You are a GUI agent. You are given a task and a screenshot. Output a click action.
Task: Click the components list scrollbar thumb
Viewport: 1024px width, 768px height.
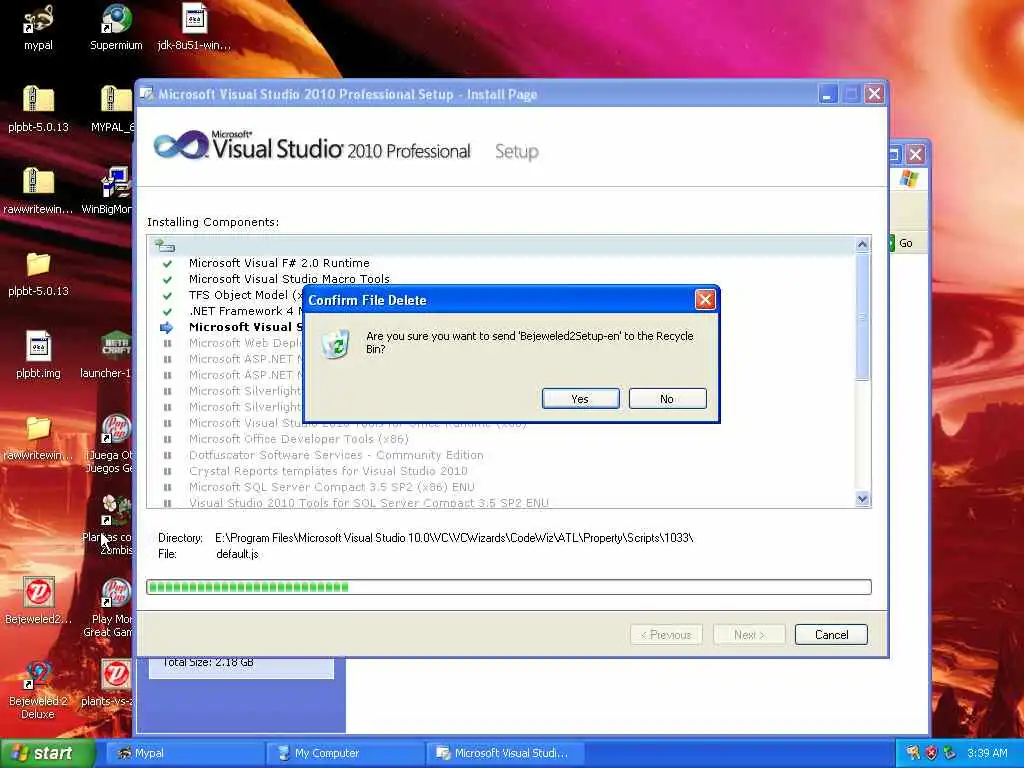[x=862, y=317]
